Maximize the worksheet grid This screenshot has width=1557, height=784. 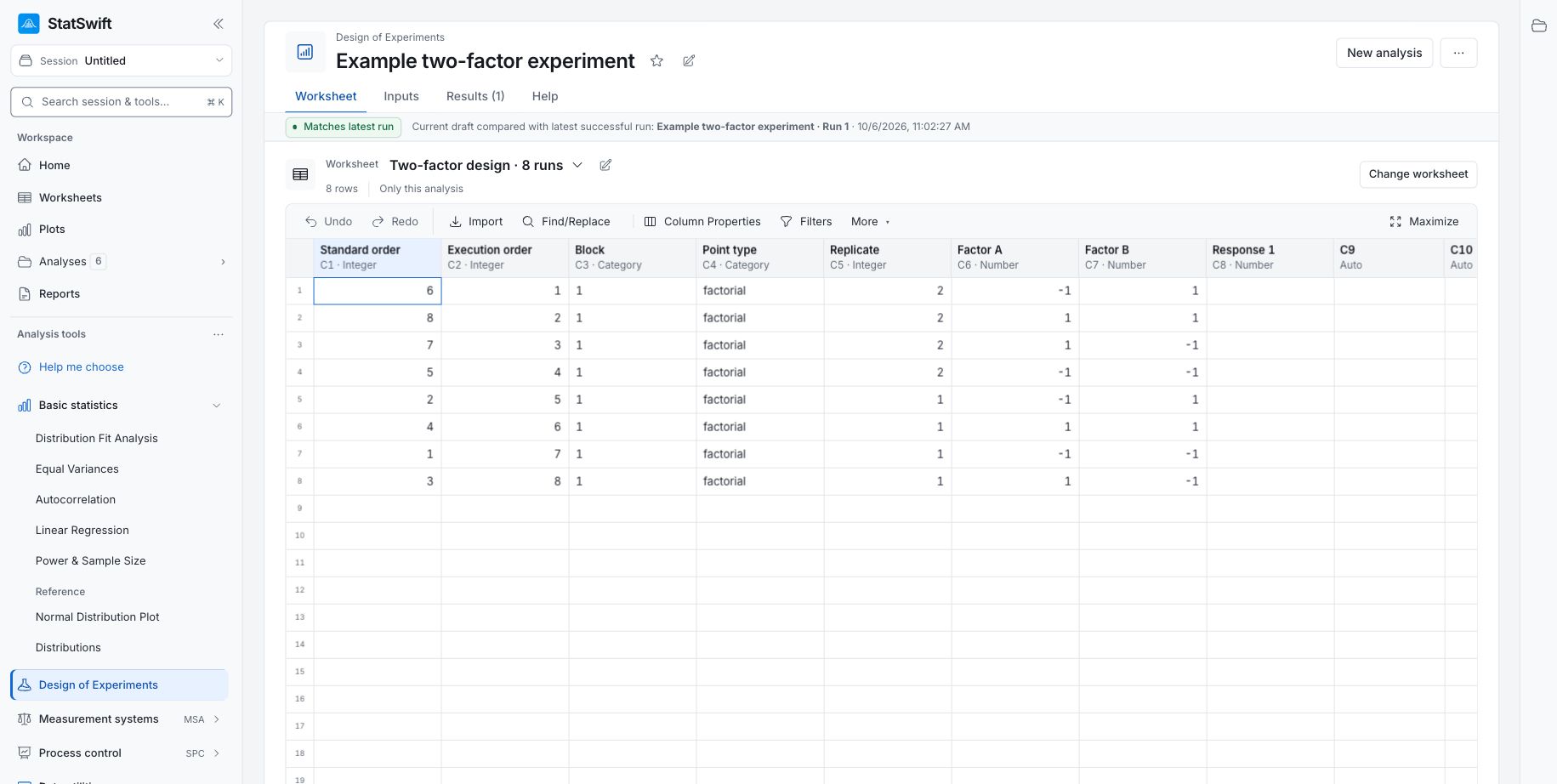tap(1424, 221)
